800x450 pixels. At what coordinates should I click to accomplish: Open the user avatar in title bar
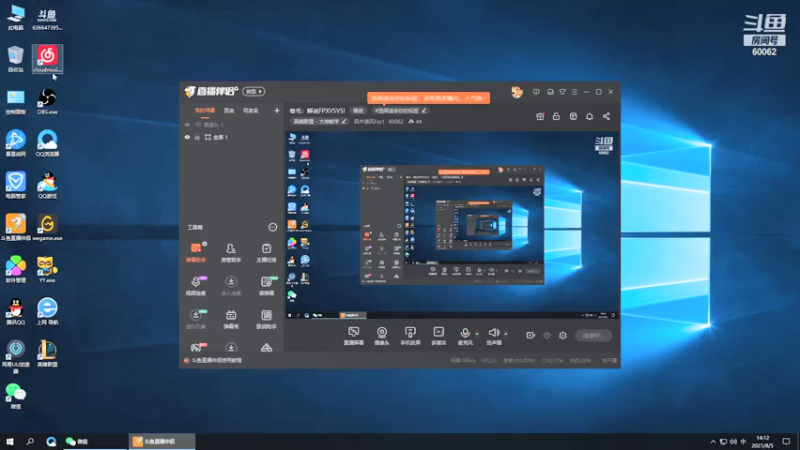coord(517,92)
